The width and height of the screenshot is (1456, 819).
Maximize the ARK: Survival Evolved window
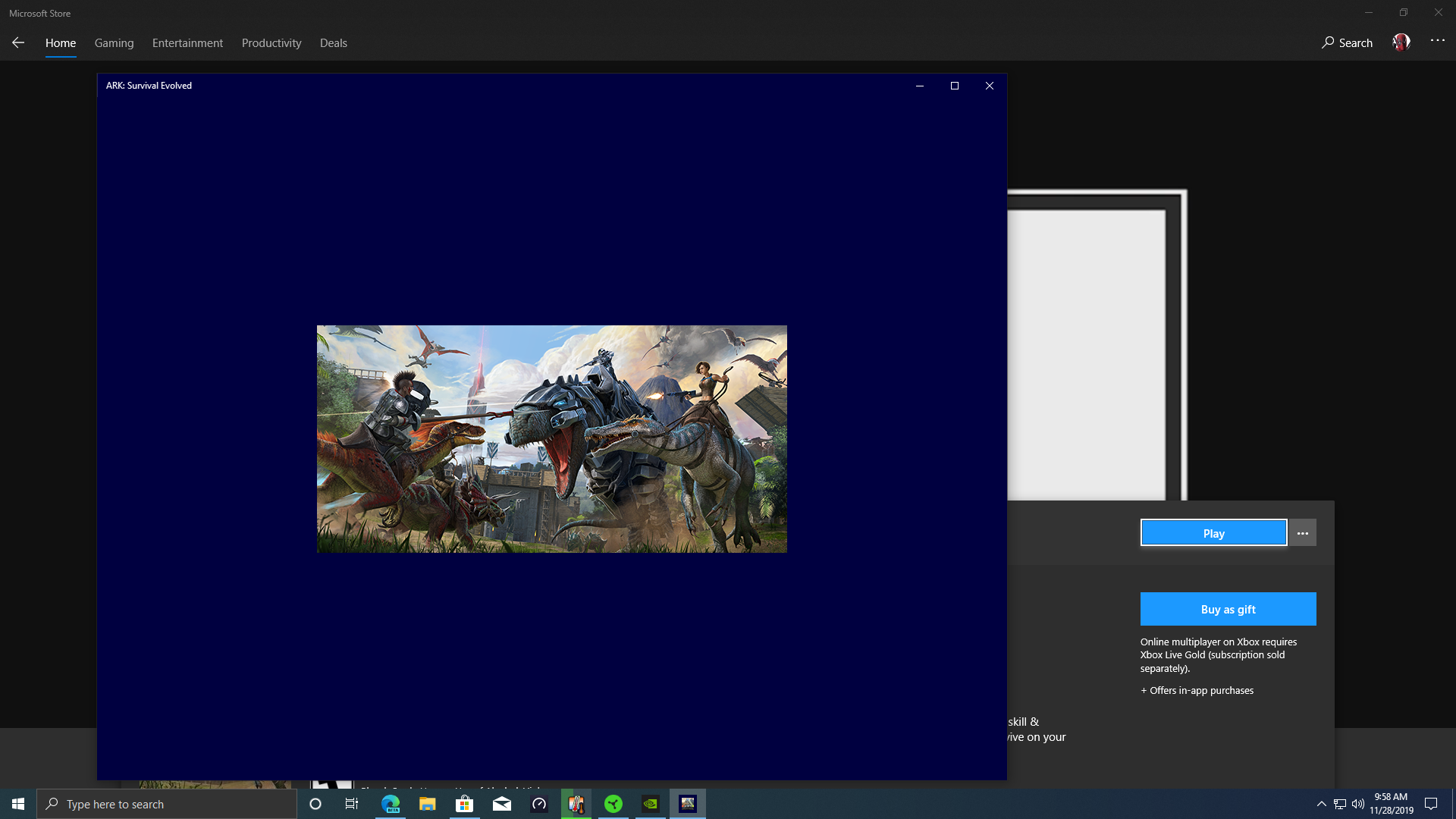tap(955, 86)
